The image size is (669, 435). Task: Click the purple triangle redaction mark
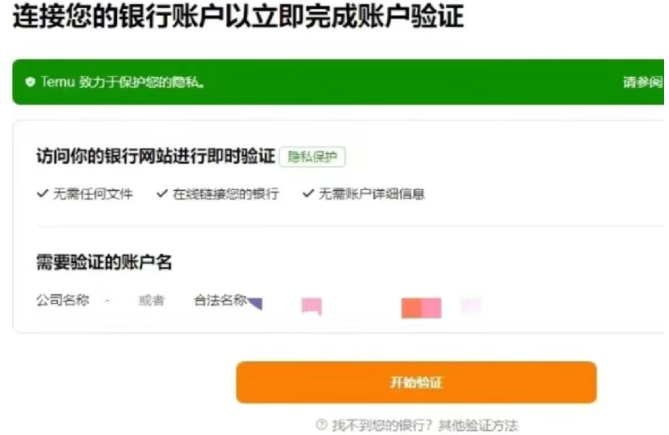pos(255,303)
